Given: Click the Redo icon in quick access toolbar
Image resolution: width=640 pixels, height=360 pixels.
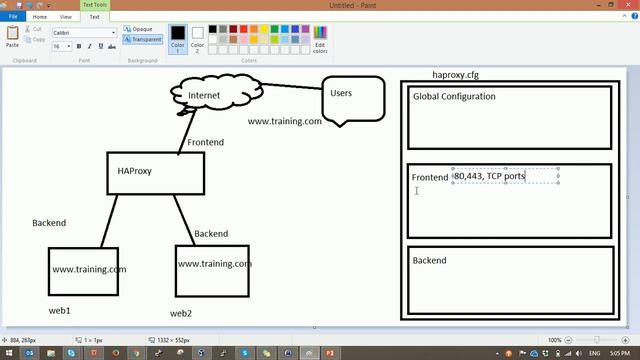Looking at the screenshot, I should (x=40, y=5).
